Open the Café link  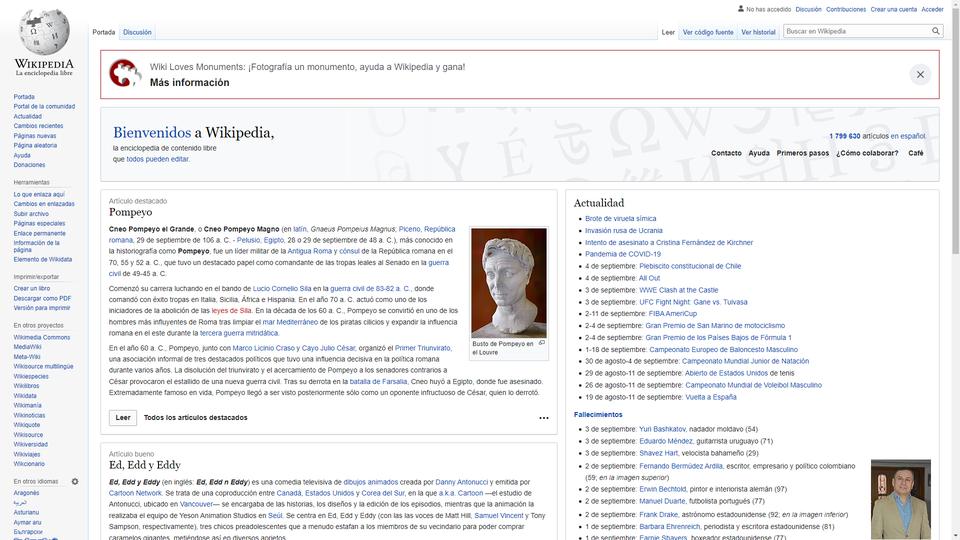pos(916,153)
